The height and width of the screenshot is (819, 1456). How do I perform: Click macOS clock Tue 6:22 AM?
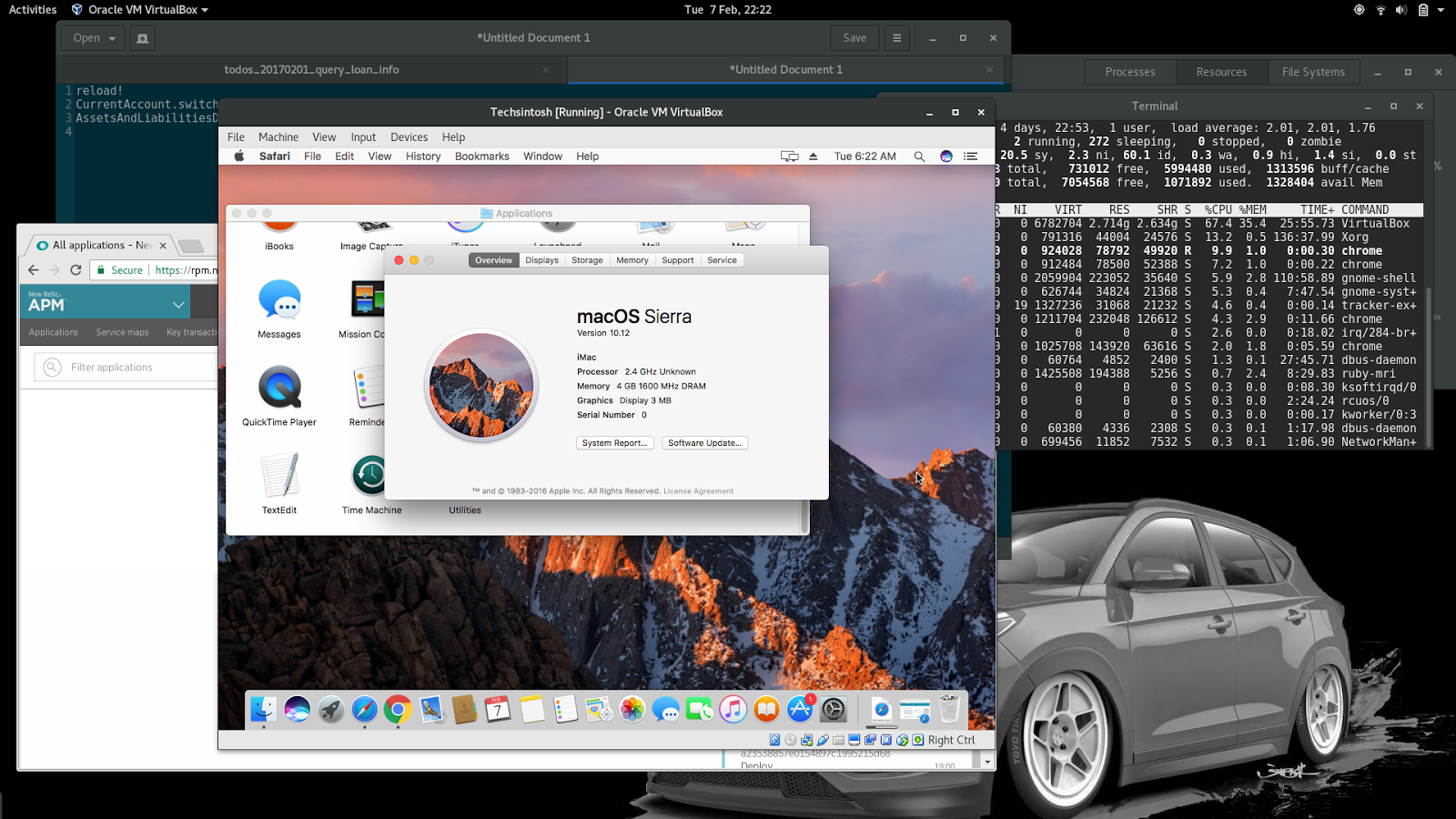point(864,157)
